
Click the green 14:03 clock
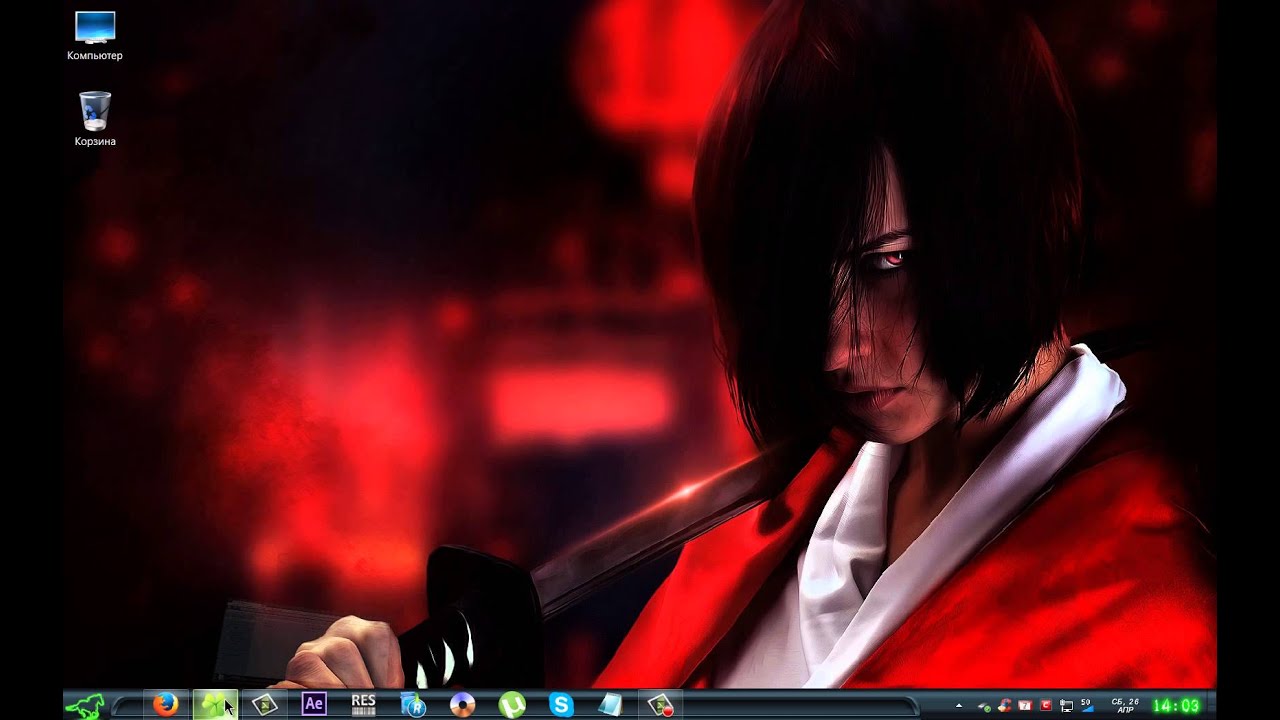coord(1176,706)
